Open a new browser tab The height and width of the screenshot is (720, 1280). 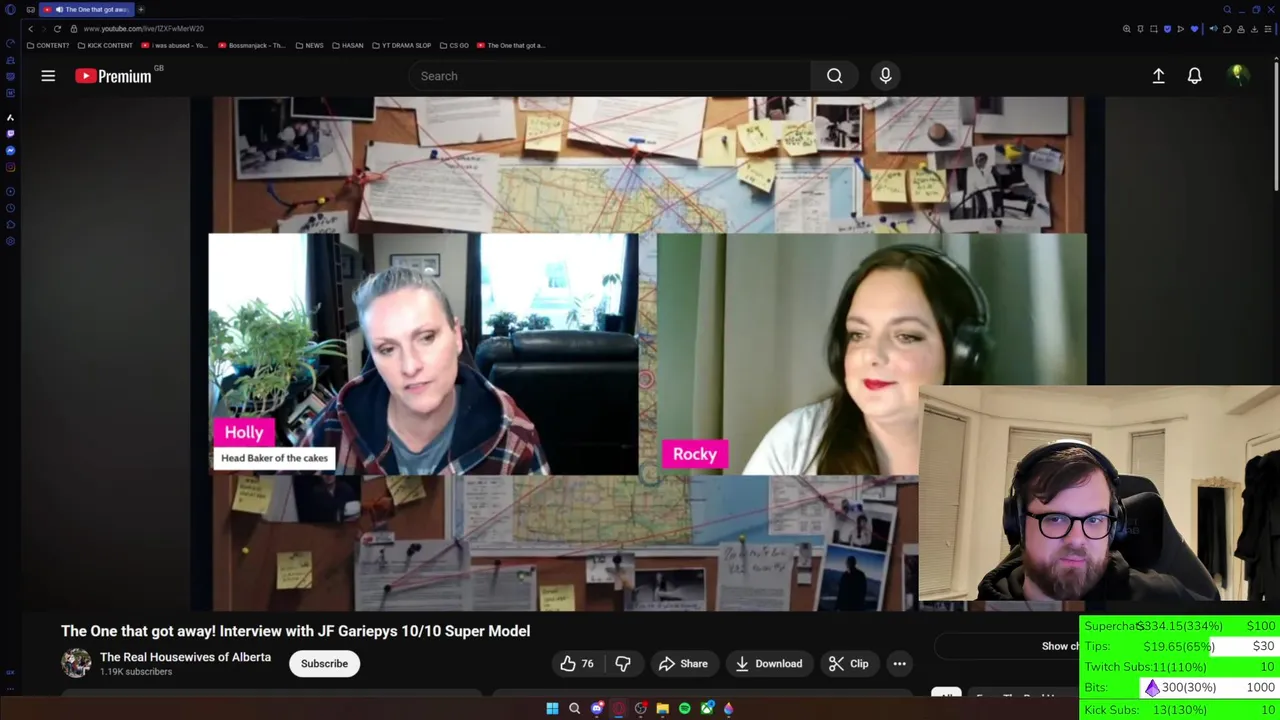(141, 9)
